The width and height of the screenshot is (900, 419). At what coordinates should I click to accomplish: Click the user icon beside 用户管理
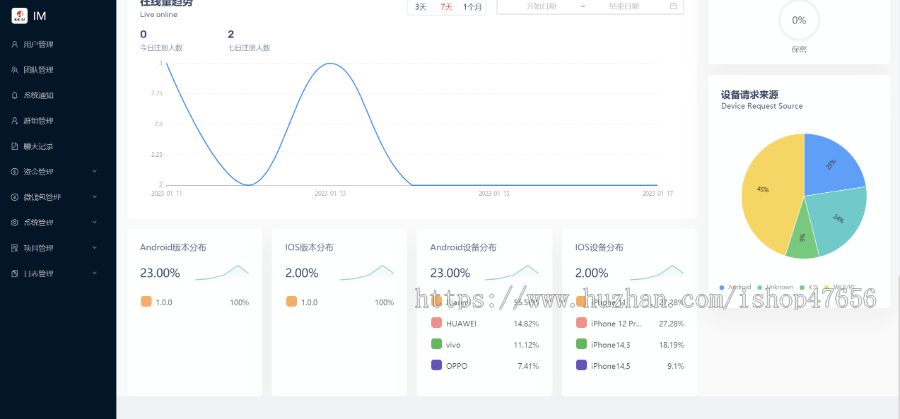pyautogui.click(x=15, y=45)
